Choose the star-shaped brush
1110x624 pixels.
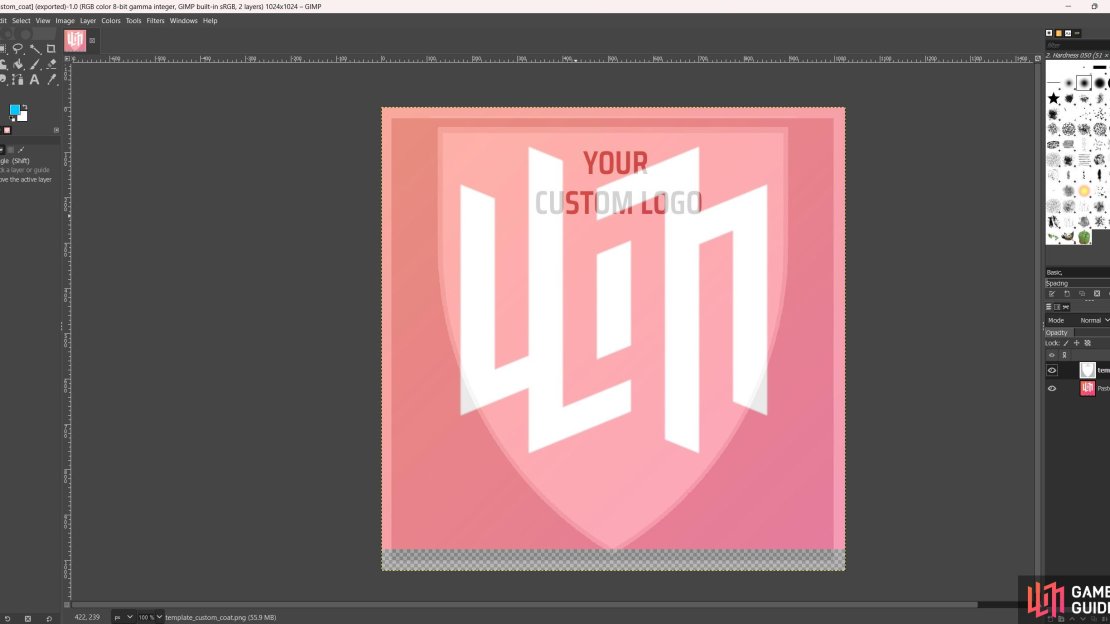tap(1053, 98)
